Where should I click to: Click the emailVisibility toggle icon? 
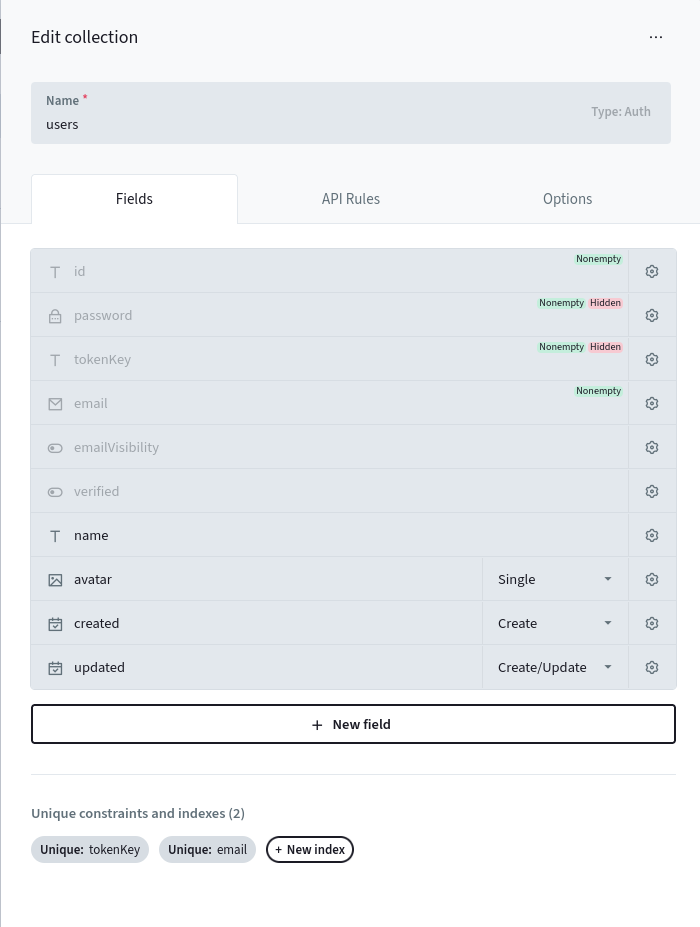coord(55,448)
